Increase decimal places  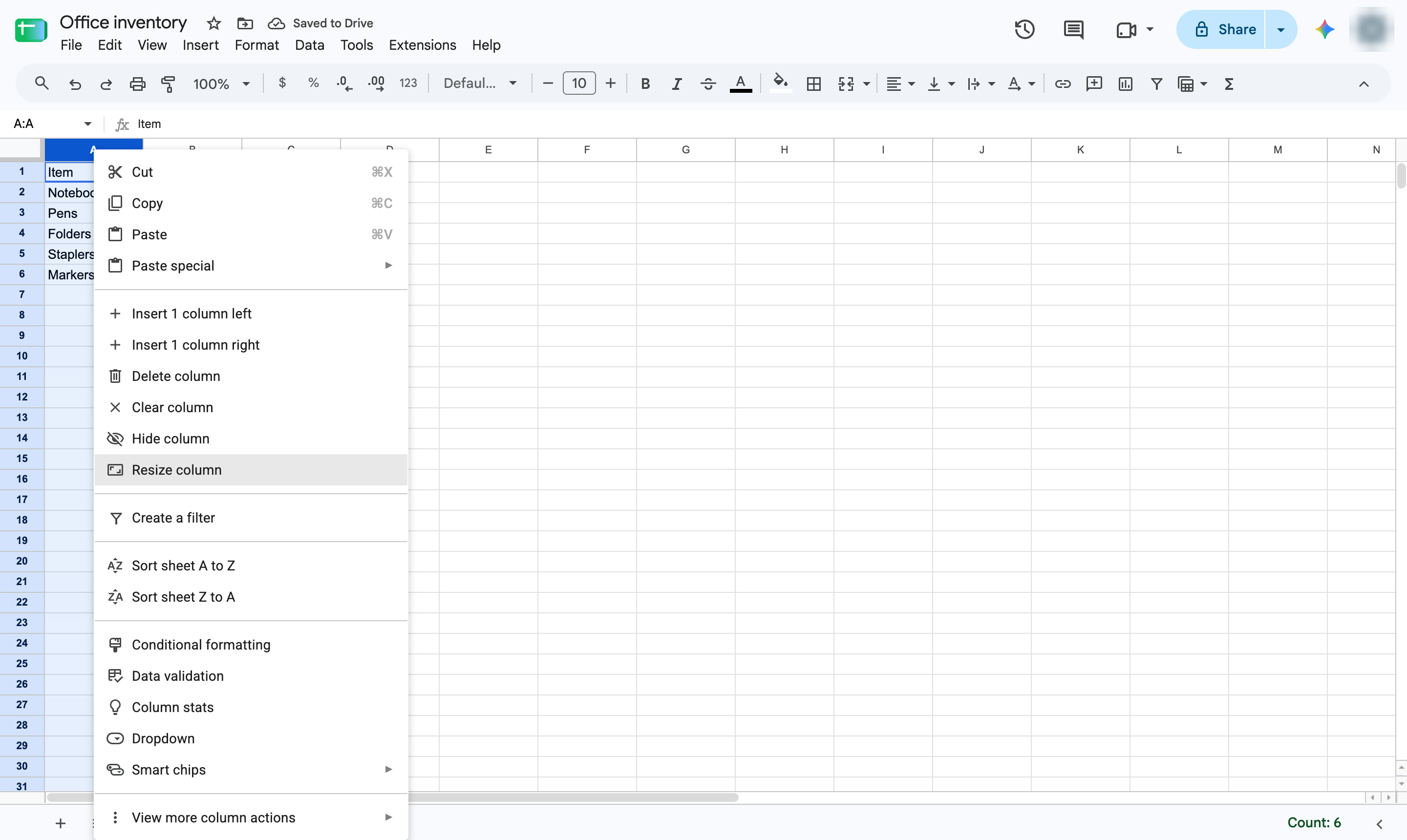click(x=377, y=84)
